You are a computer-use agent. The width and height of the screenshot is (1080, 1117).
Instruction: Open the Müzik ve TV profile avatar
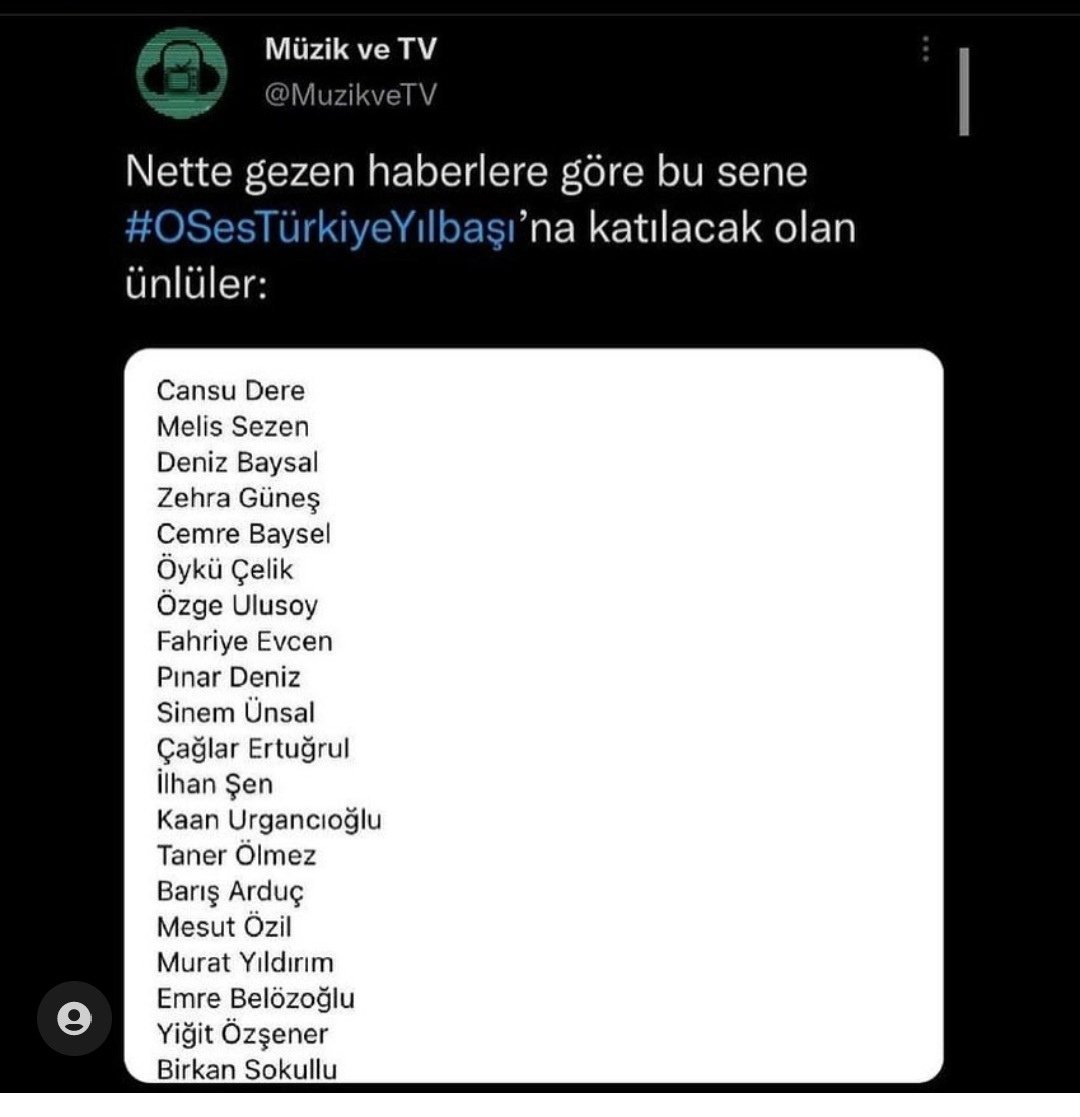point(181,73)
